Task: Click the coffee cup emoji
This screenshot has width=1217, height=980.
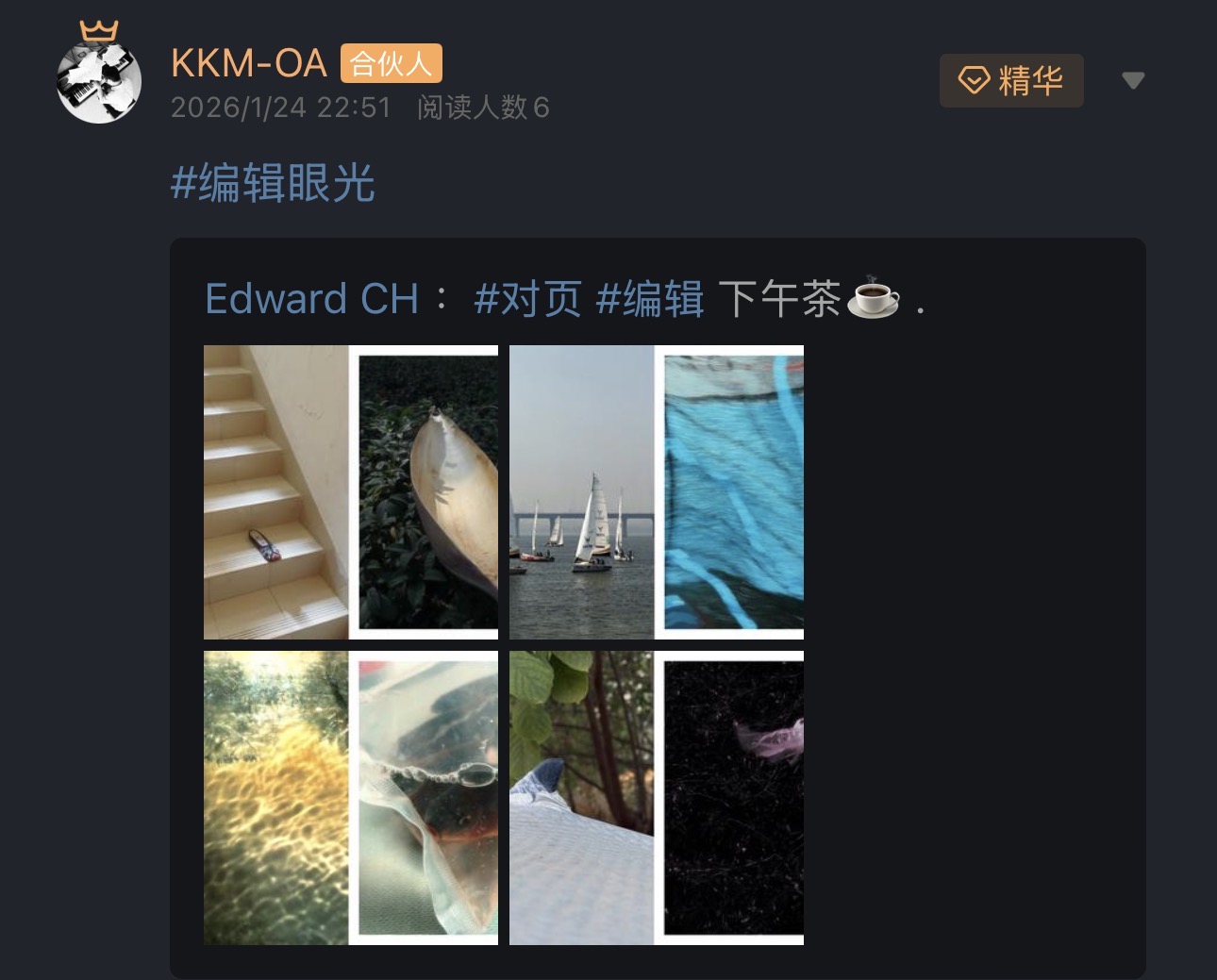Action: [873, 299]
